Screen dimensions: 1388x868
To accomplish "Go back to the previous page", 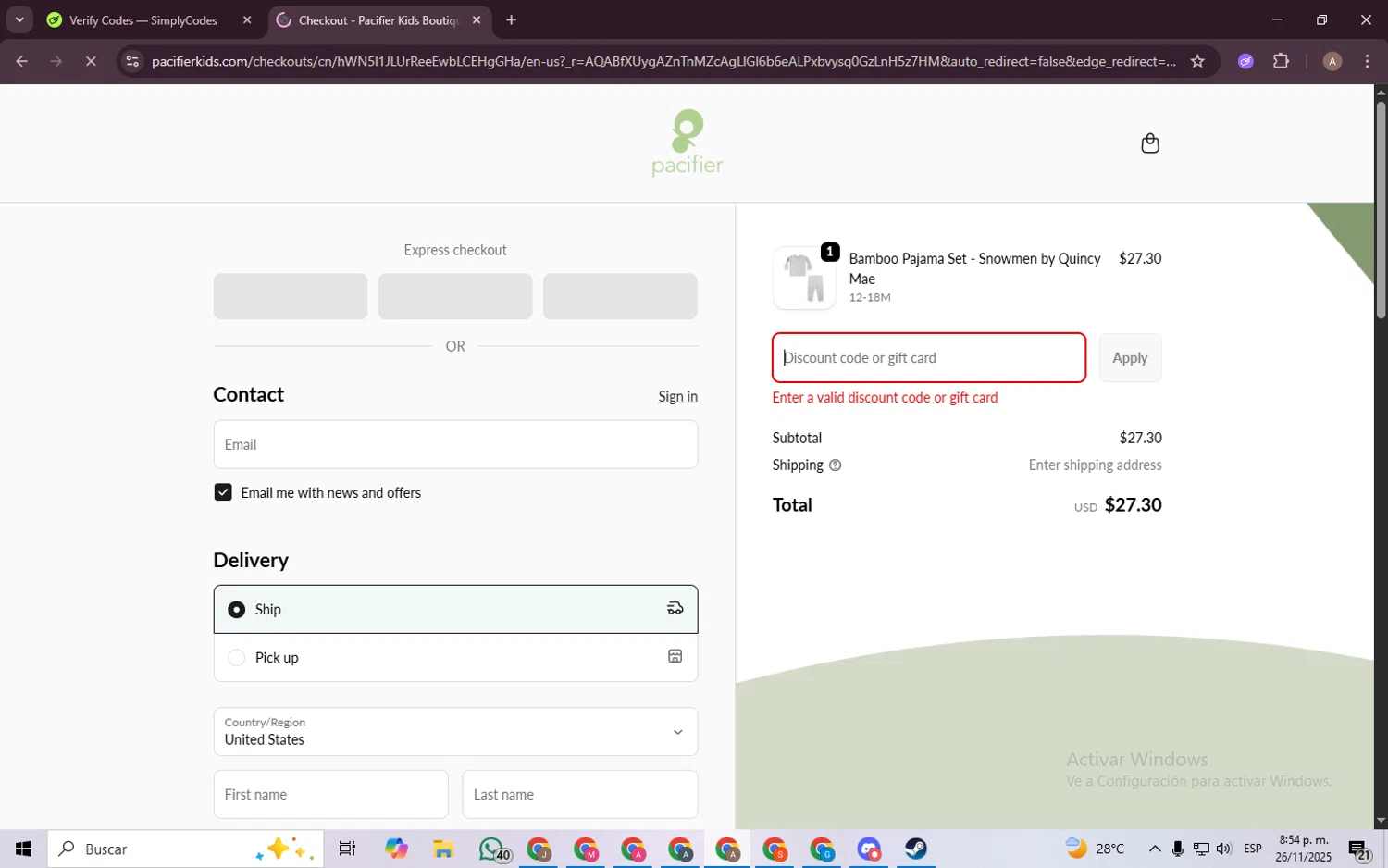I will (21, 61).
